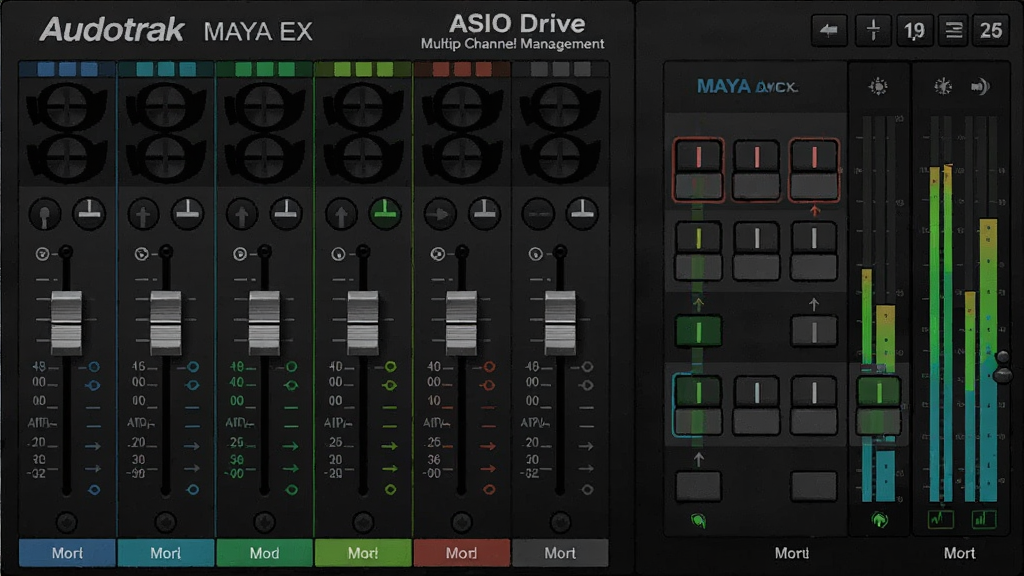This screenshot has height=576, width=1024.
Task: Click the waveform graph icon below the right meters
Action: point(940,519)
